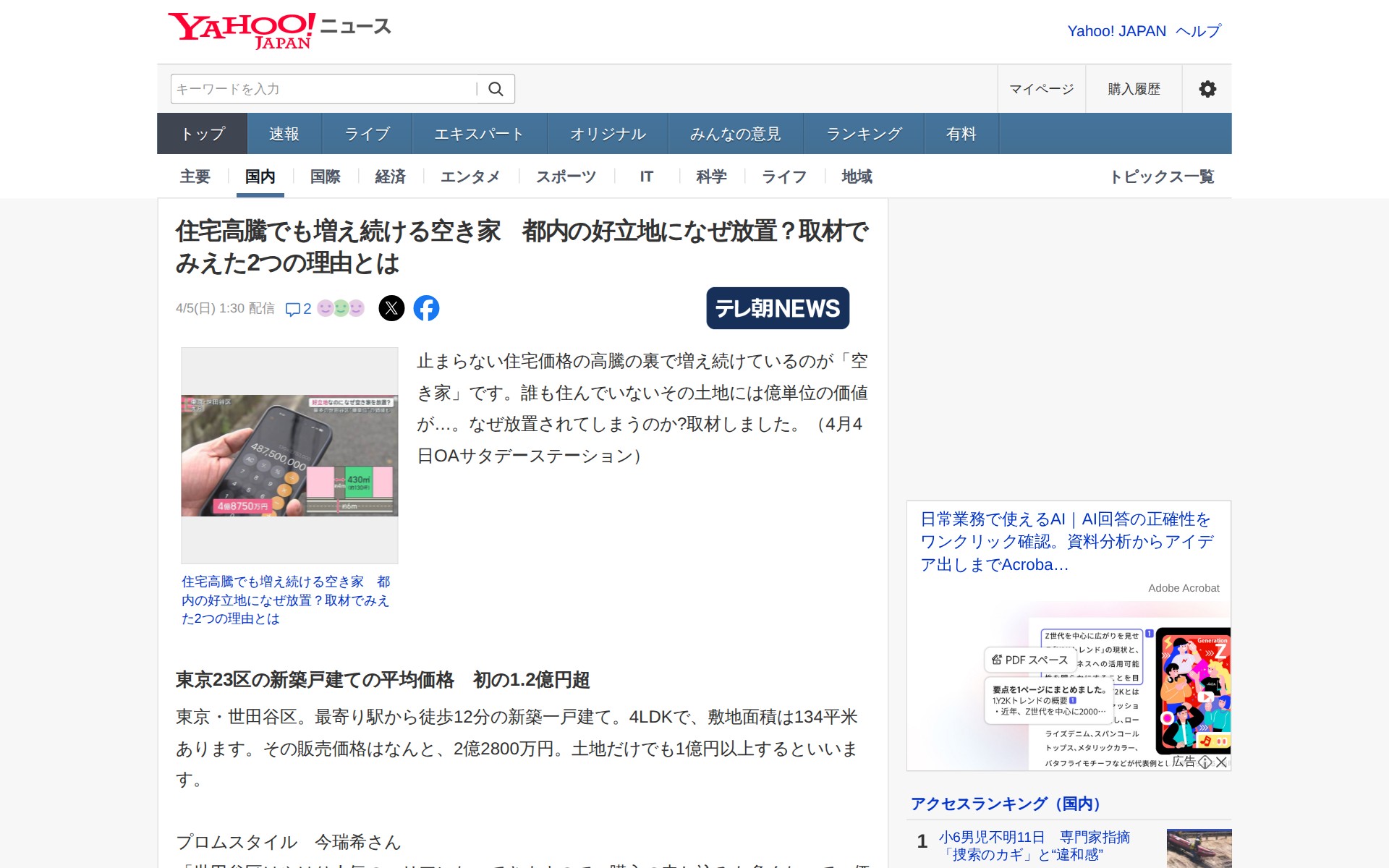Image resolution: width=1389 pixels, height=868 pixels.
Task: Open the article video thumbnail
Action: point(289,455)
